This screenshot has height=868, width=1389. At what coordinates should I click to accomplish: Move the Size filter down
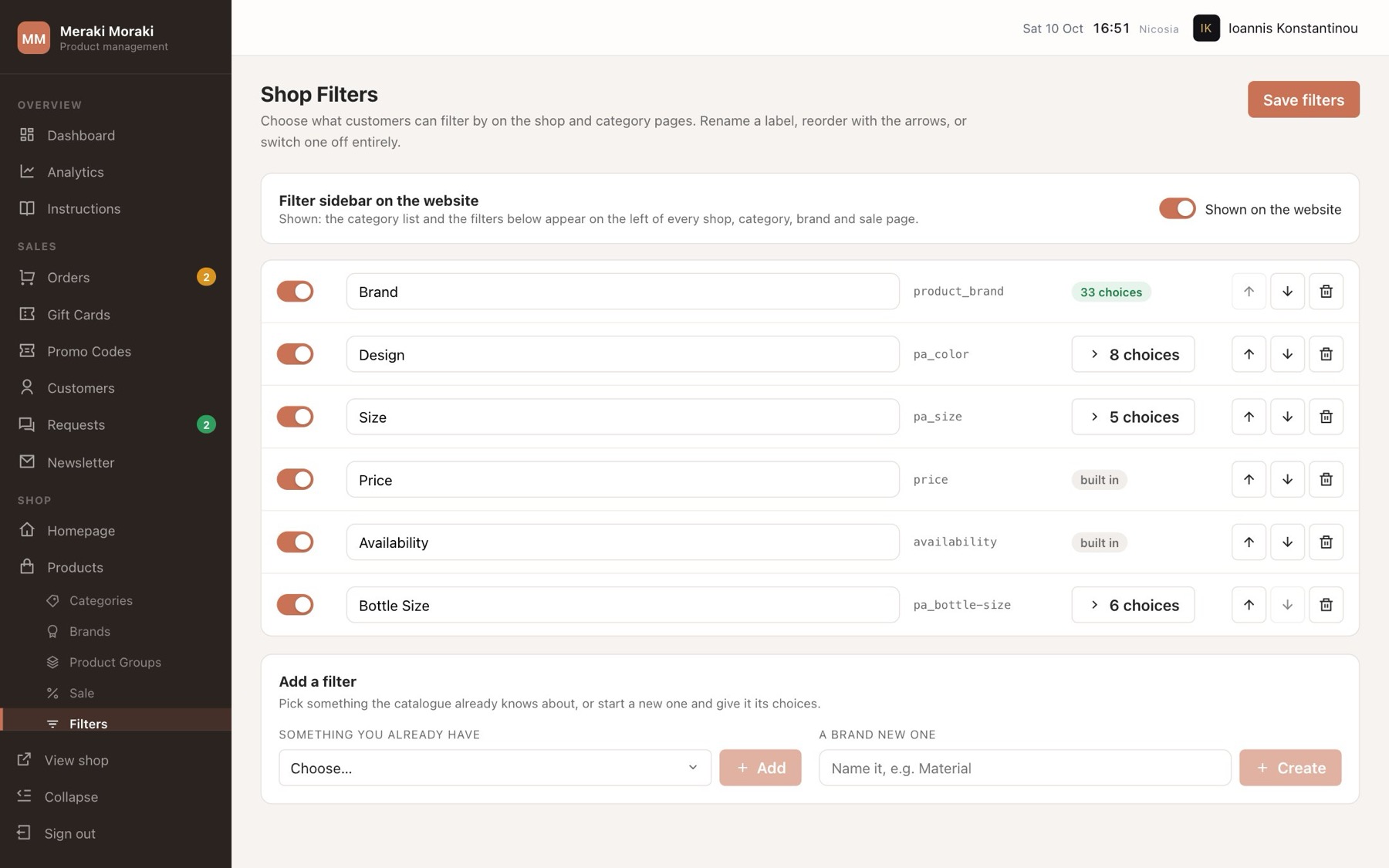pyautogui.click(x=1287, y=417)
